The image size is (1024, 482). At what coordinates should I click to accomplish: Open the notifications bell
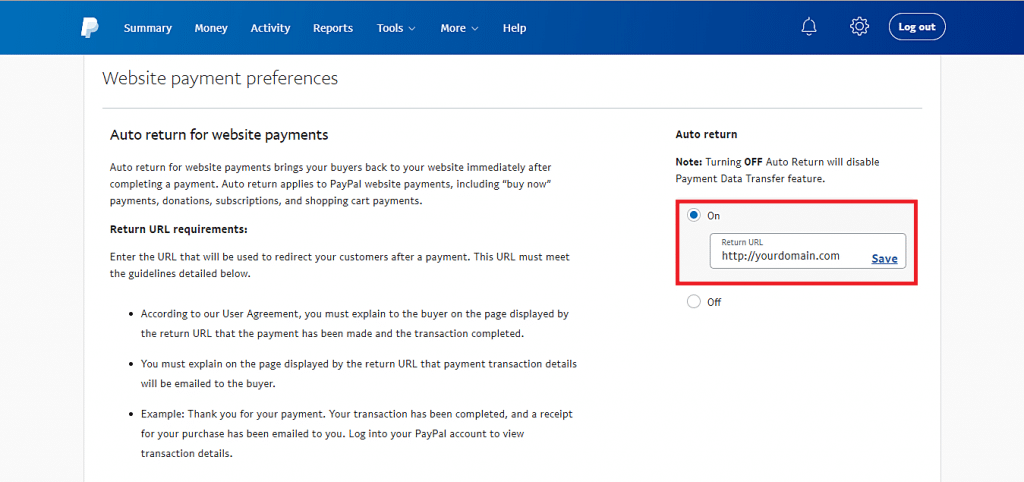coord(809,27)
